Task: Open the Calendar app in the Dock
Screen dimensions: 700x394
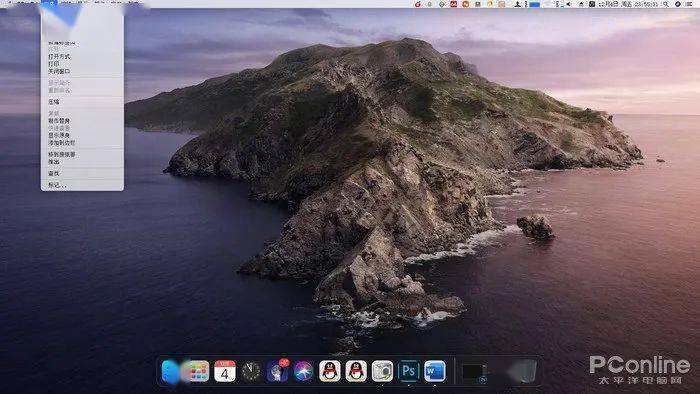Action: coord(225,371)
